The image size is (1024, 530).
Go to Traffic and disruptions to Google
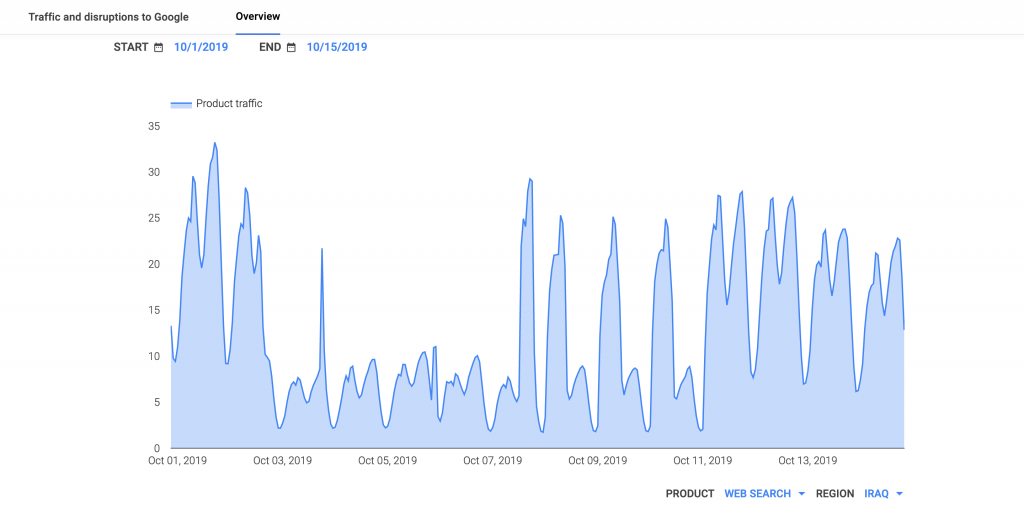click(x=108, y=17)
